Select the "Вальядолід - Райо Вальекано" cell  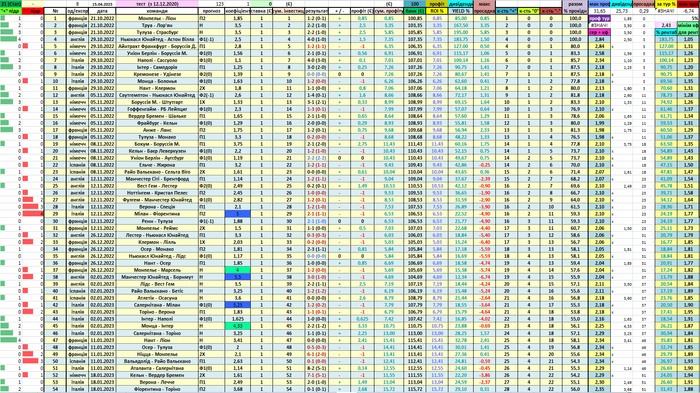point(157,361)
